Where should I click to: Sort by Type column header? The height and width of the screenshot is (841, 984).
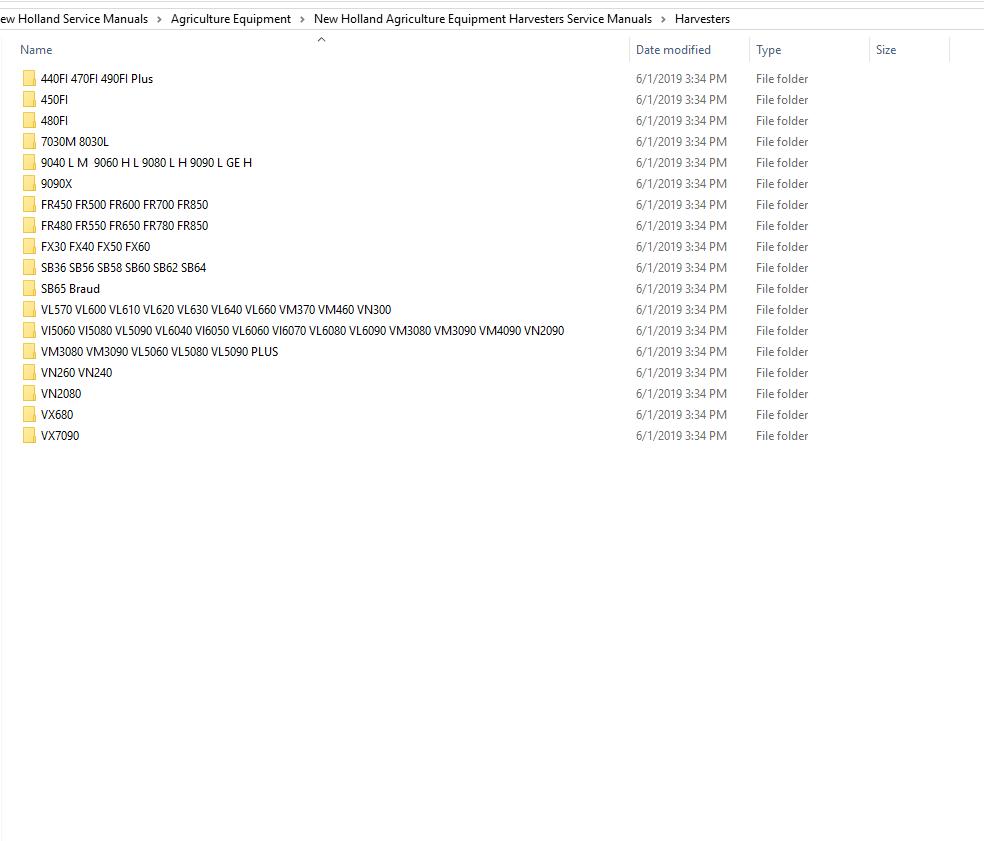point(768,50)
